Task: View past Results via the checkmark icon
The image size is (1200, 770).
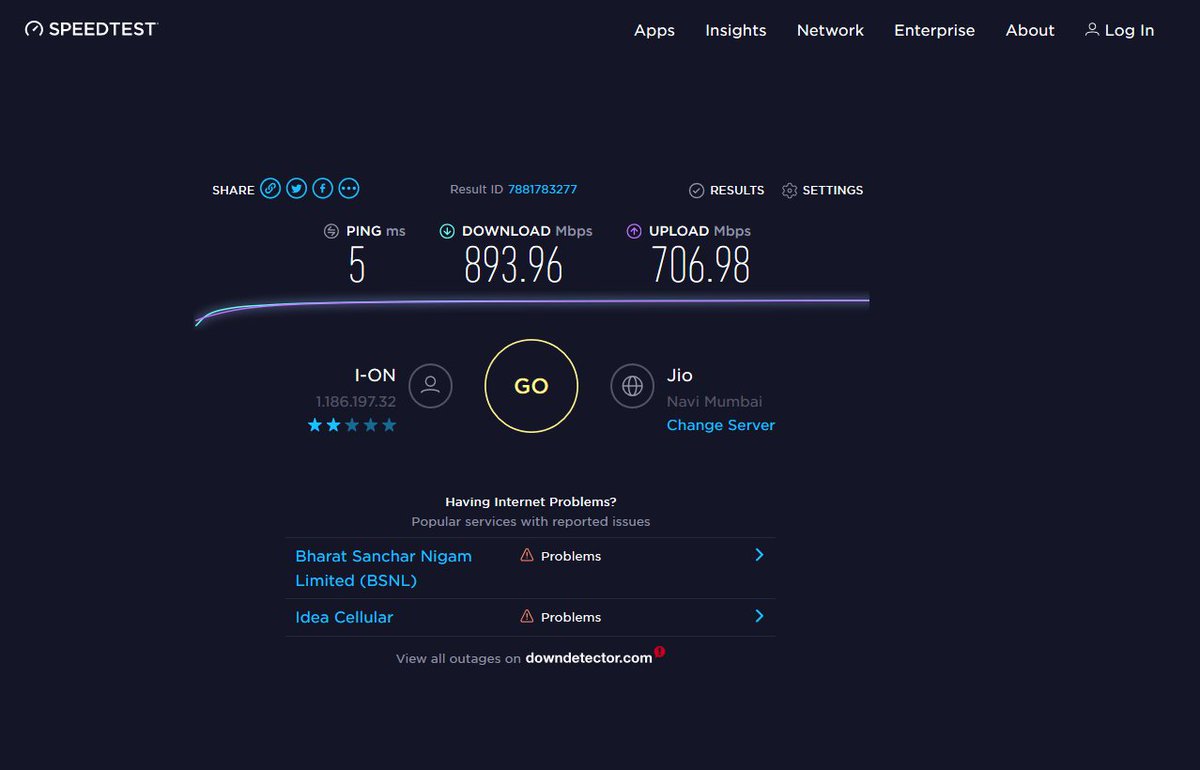Action: (696, 190)
